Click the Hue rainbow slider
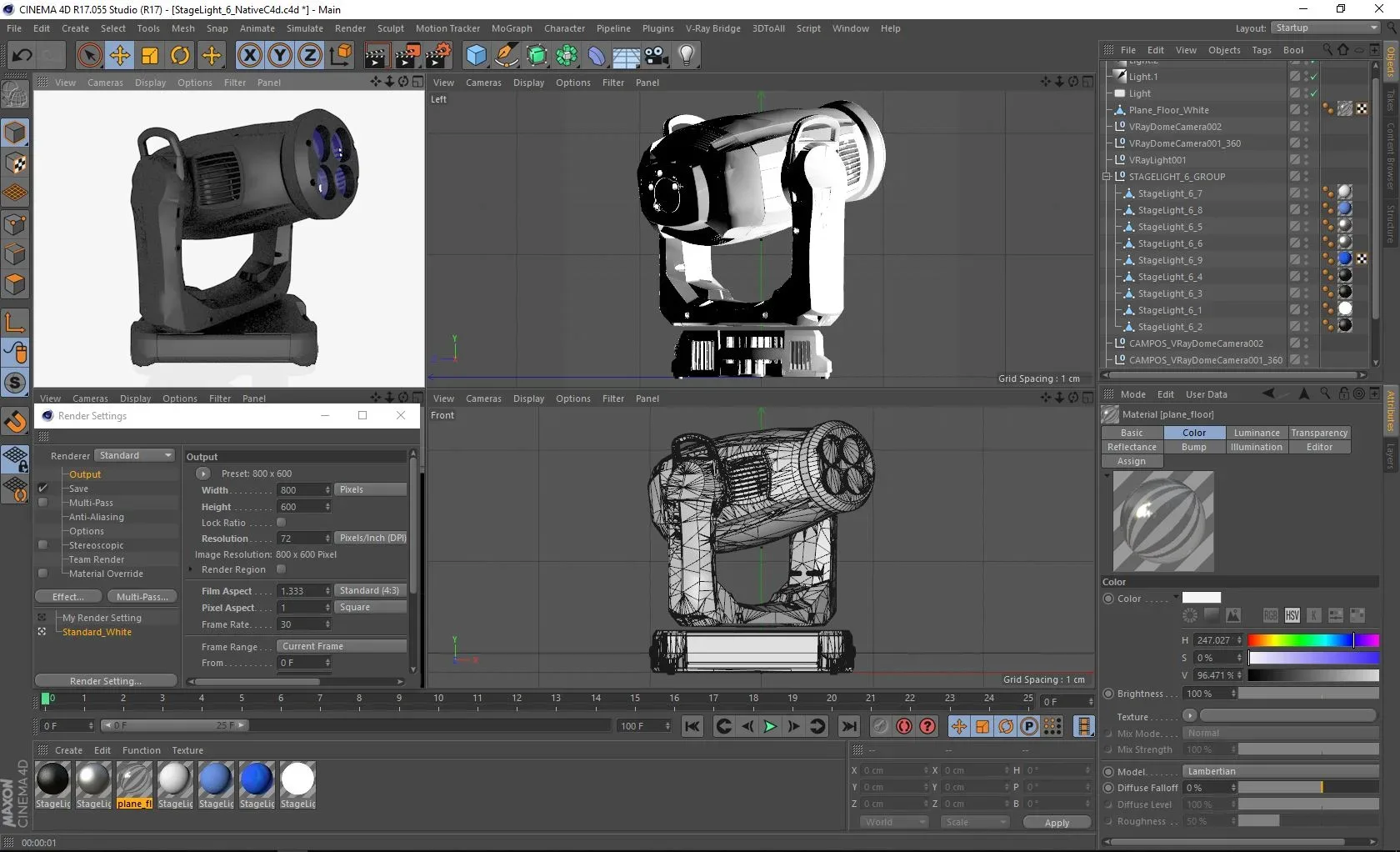 coord(1313,640)
